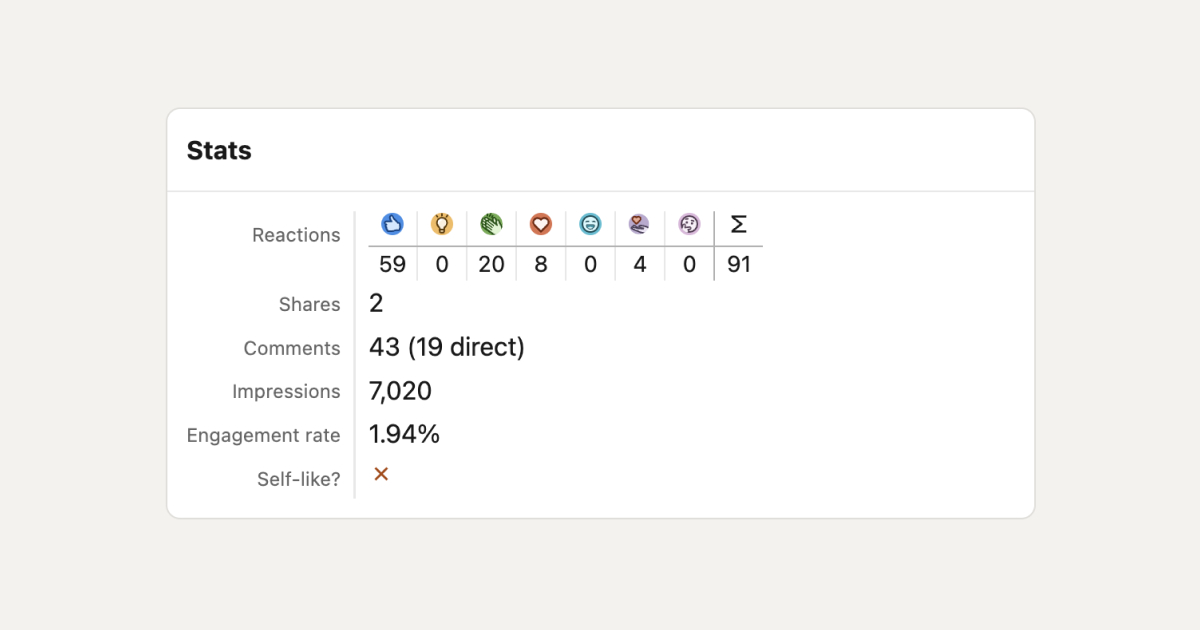Click the purple hand-holding-heart Support icon
This screenshot has height=630, width=1200.
click(640, 224)
